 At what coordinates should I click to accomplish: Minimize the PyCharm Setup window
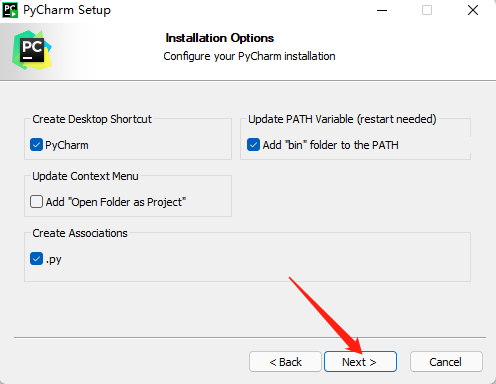382,10
